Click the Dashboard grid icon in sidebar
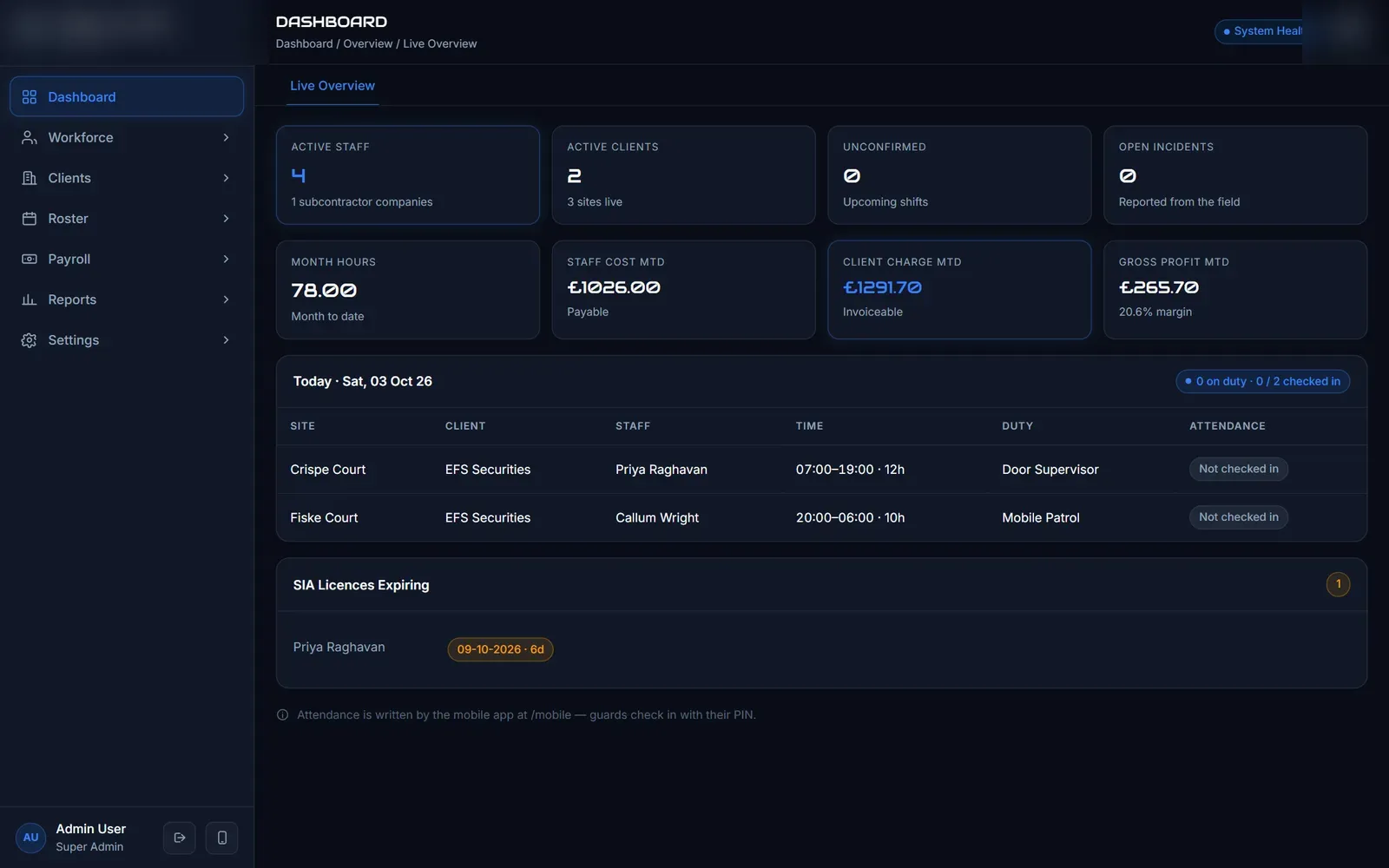The image size is (1389, 868). (30, 97)
